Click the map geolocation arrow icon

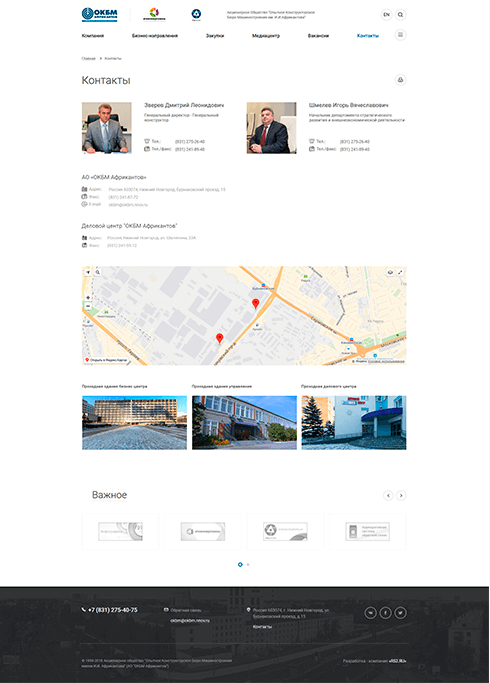[x=88, y=272]
